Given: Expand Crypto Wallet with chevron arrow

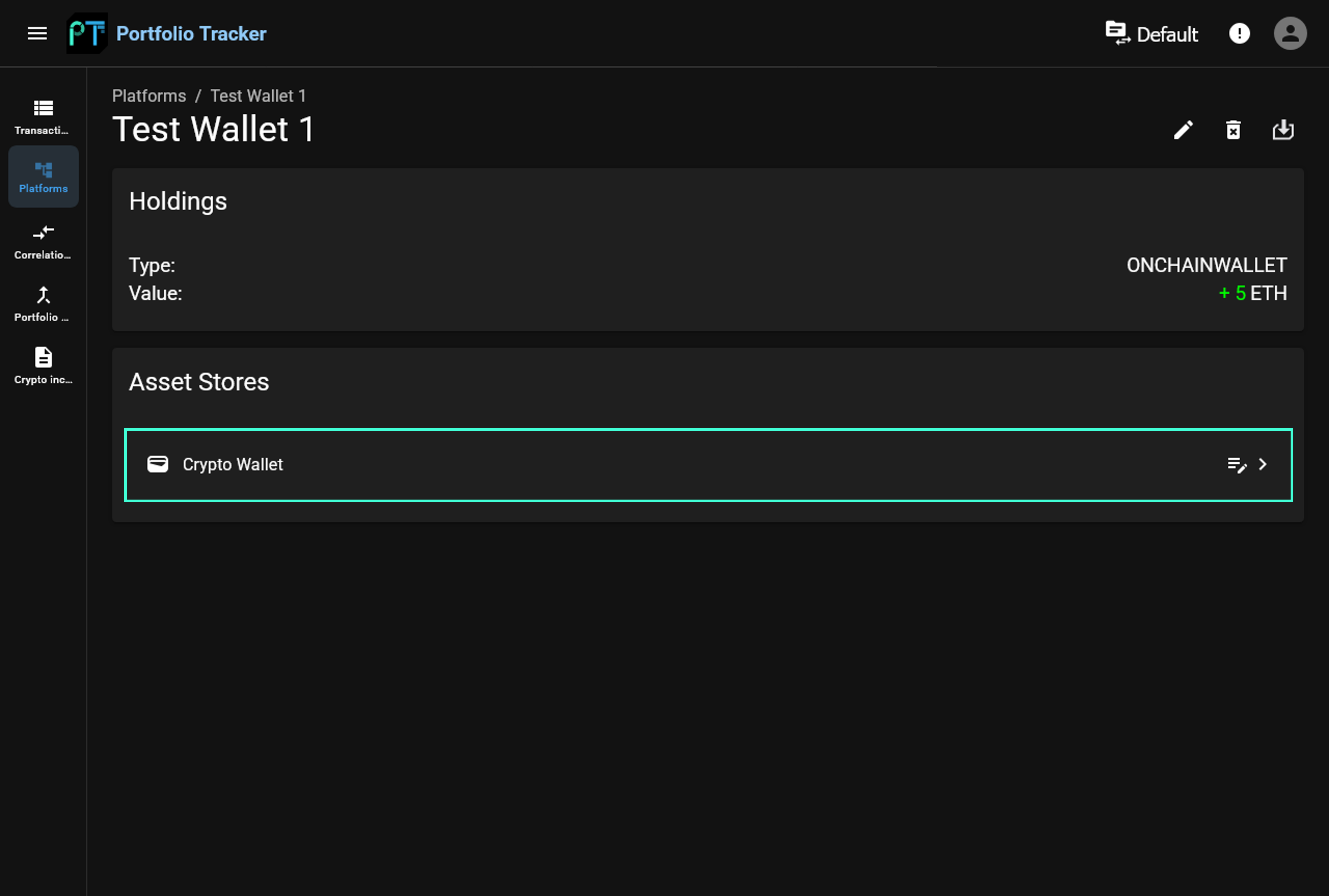Looking at the screenshot, I should click(x=1263, y=464).
